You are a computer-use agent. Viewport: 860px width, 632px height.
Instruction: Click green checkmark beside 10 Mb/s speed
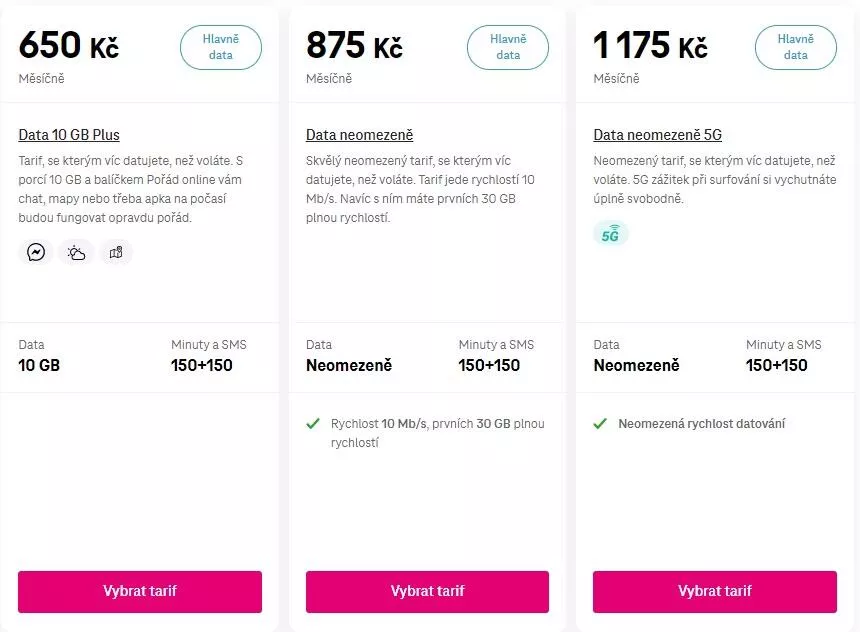tap(313, 424)
